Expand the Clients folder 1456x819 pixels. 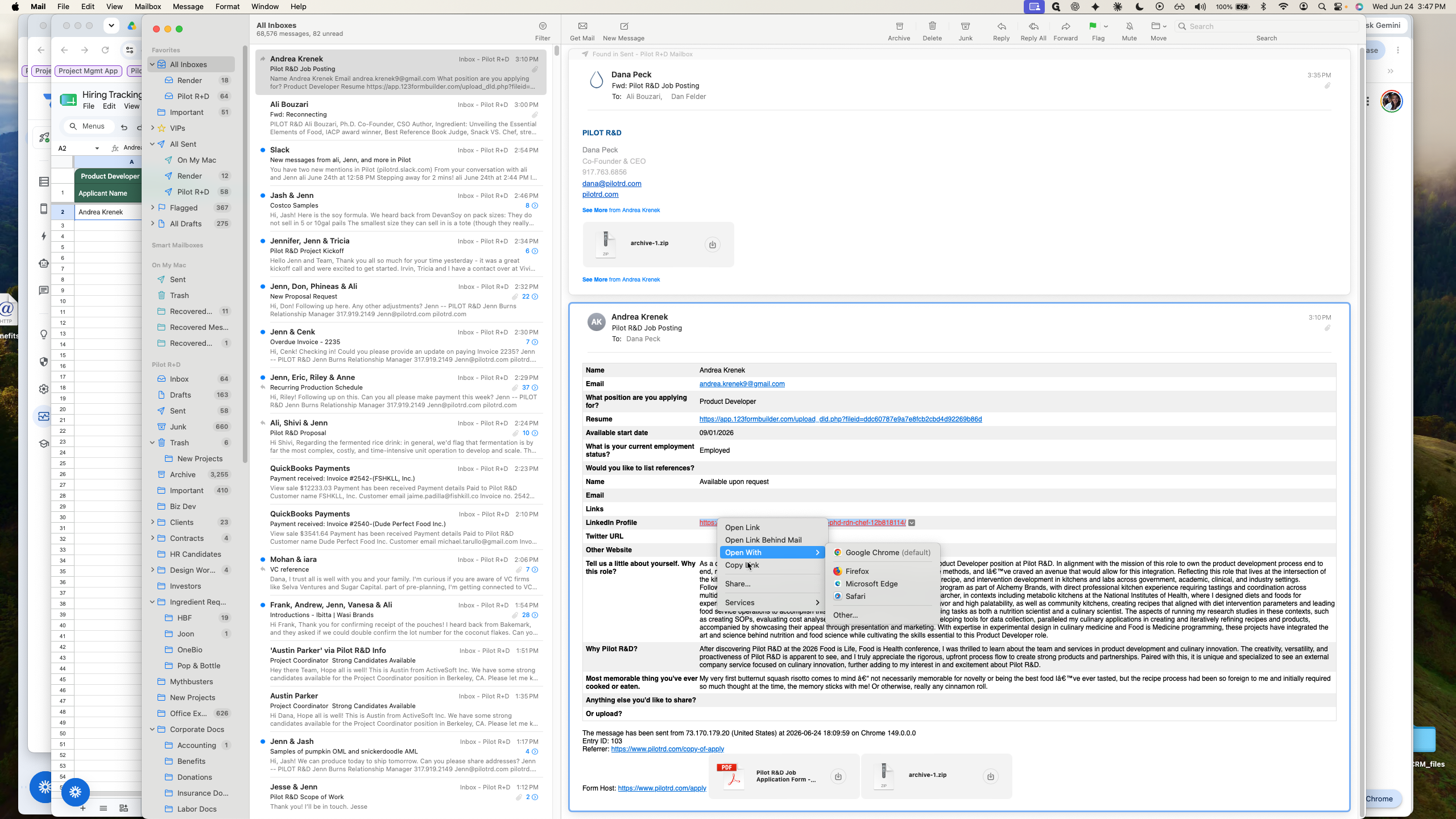(152, 522)
